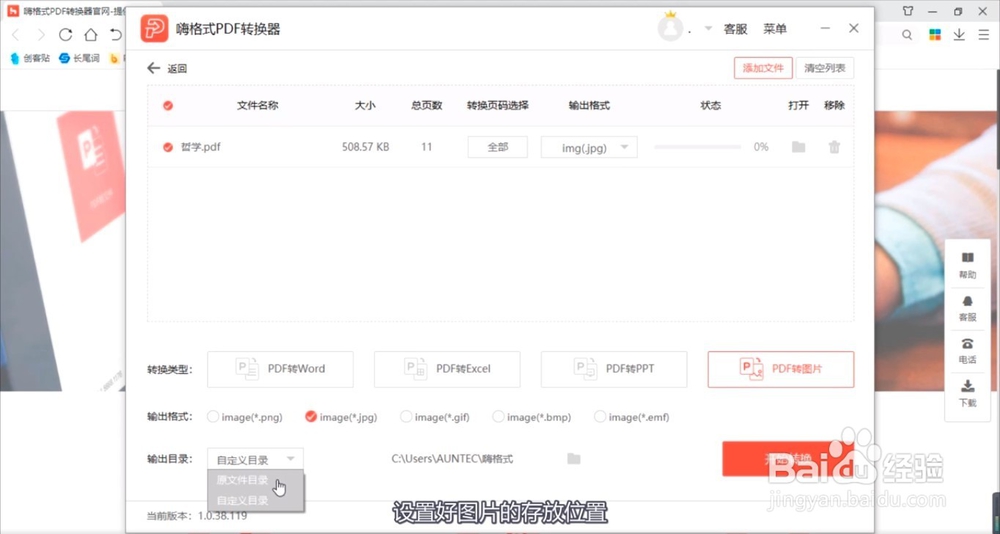Click 返回 text link

(x=177, y=69)
